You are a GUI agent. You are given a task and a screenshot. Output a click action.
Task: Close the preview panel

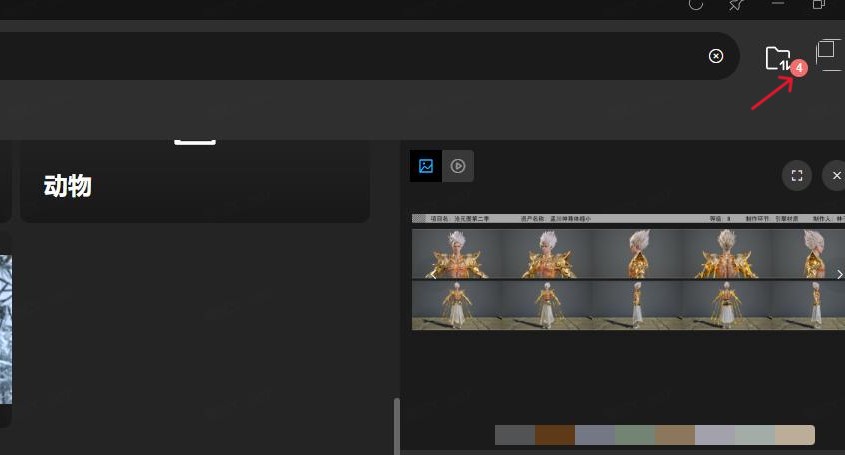click(836, 176)
